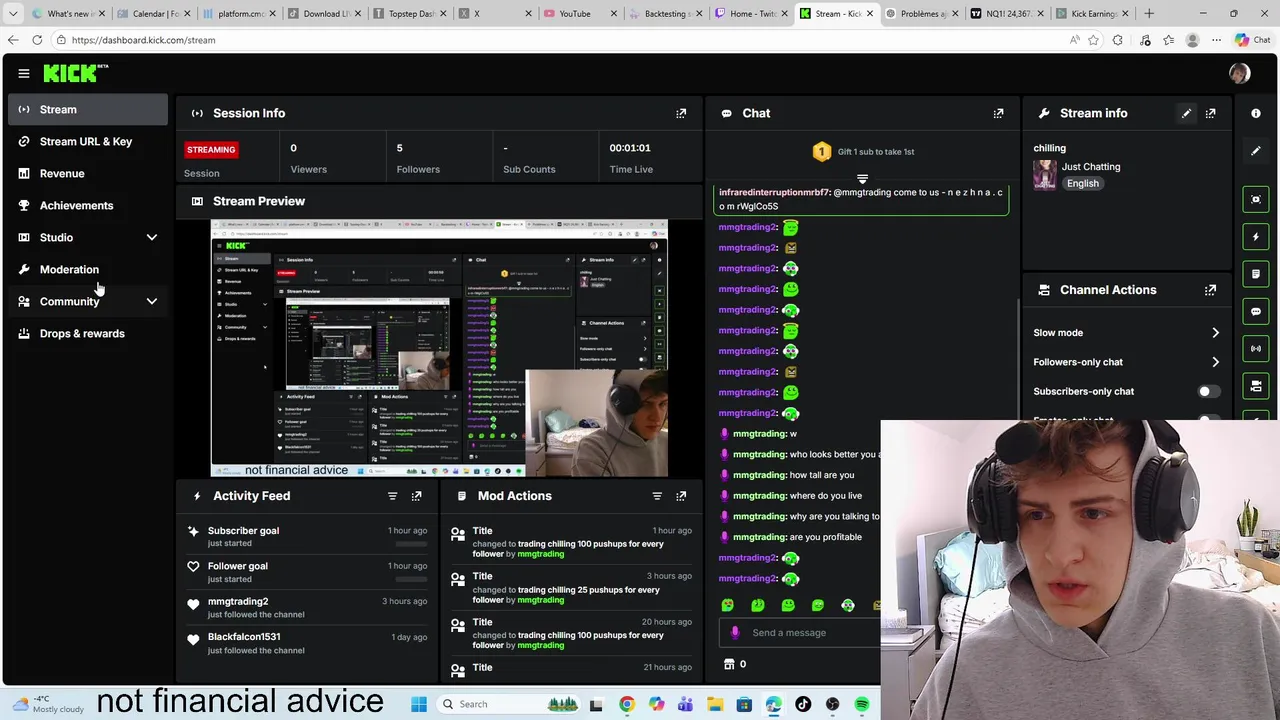1280x720 pixels.
Task: Click the red STREAMING status badge
Action: tap(211, 150)
